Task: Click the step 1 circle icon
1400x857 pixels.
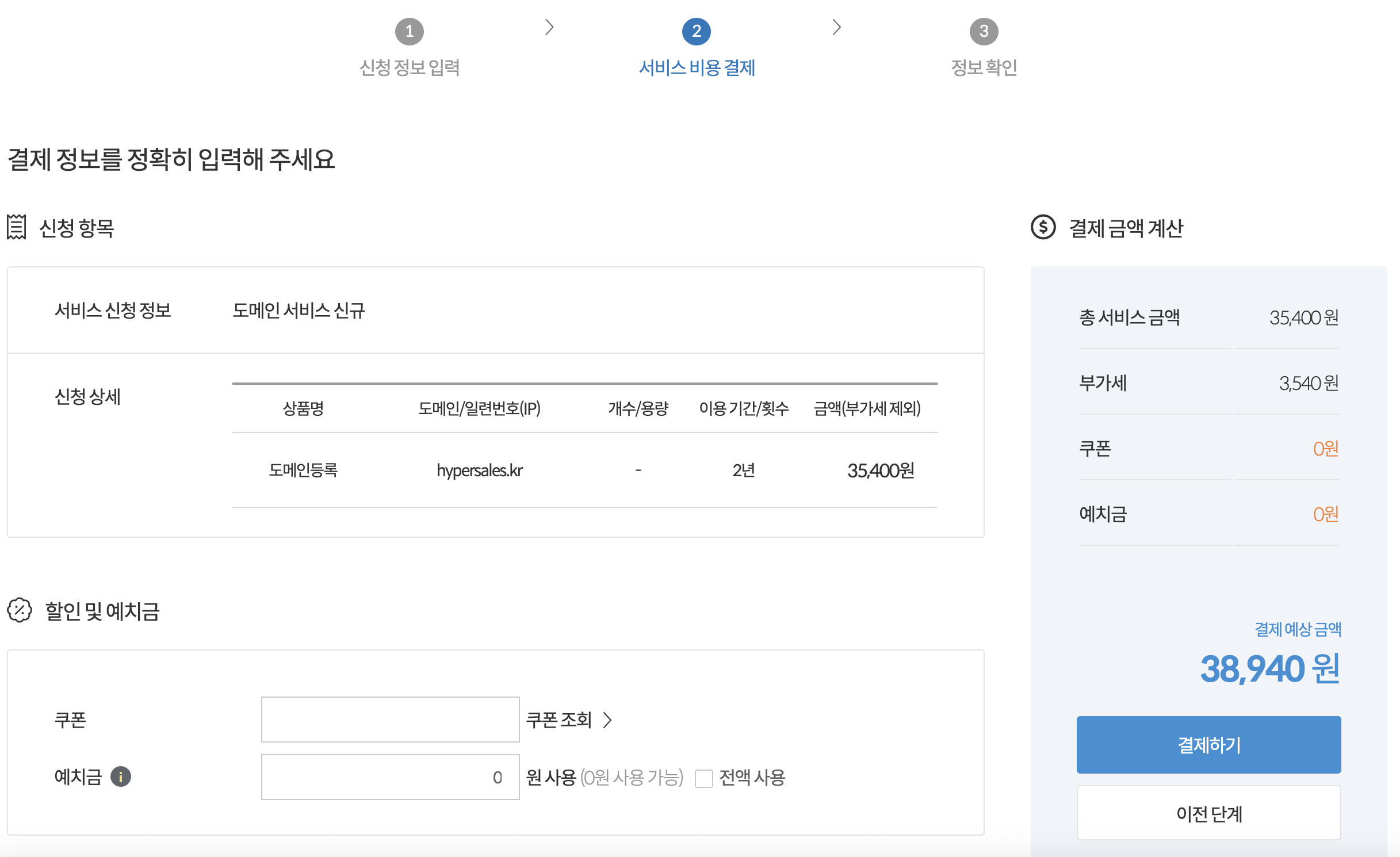Action: tap(409, 31)
